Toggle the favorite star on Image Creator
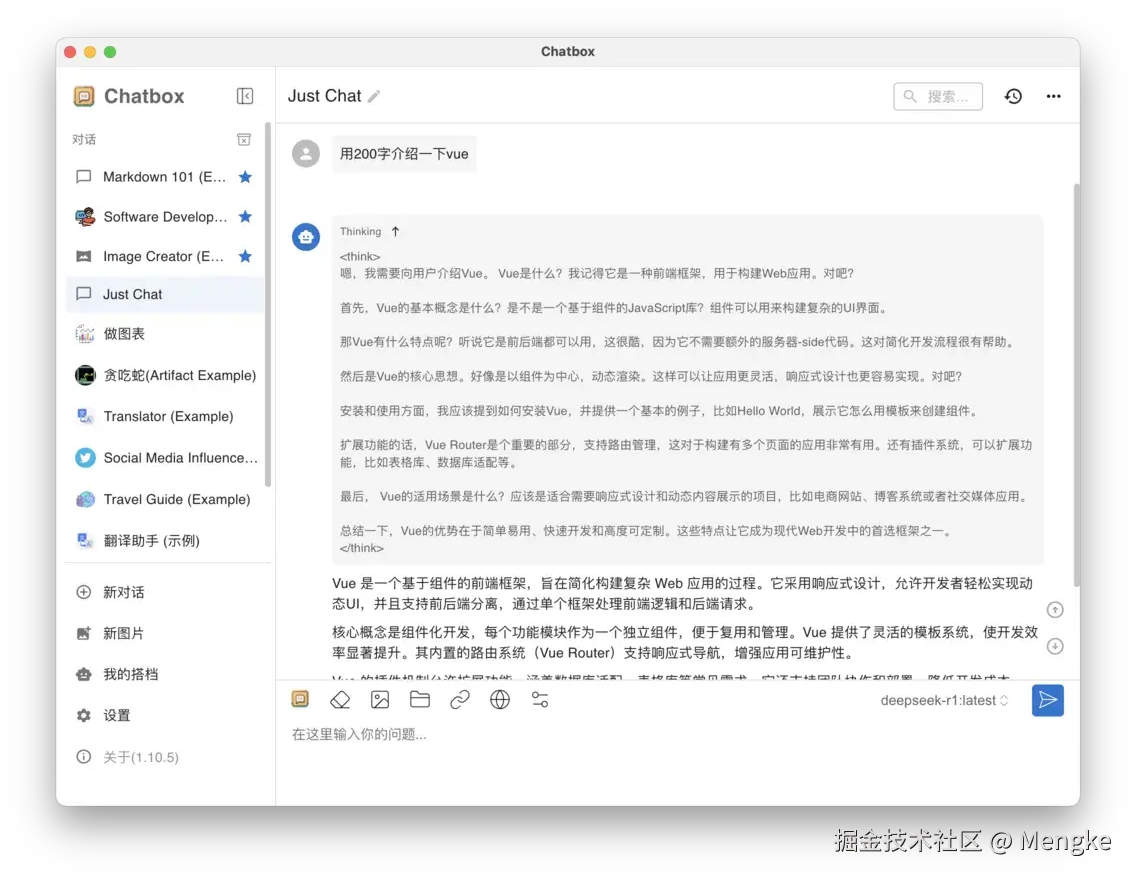 (245, 257)
